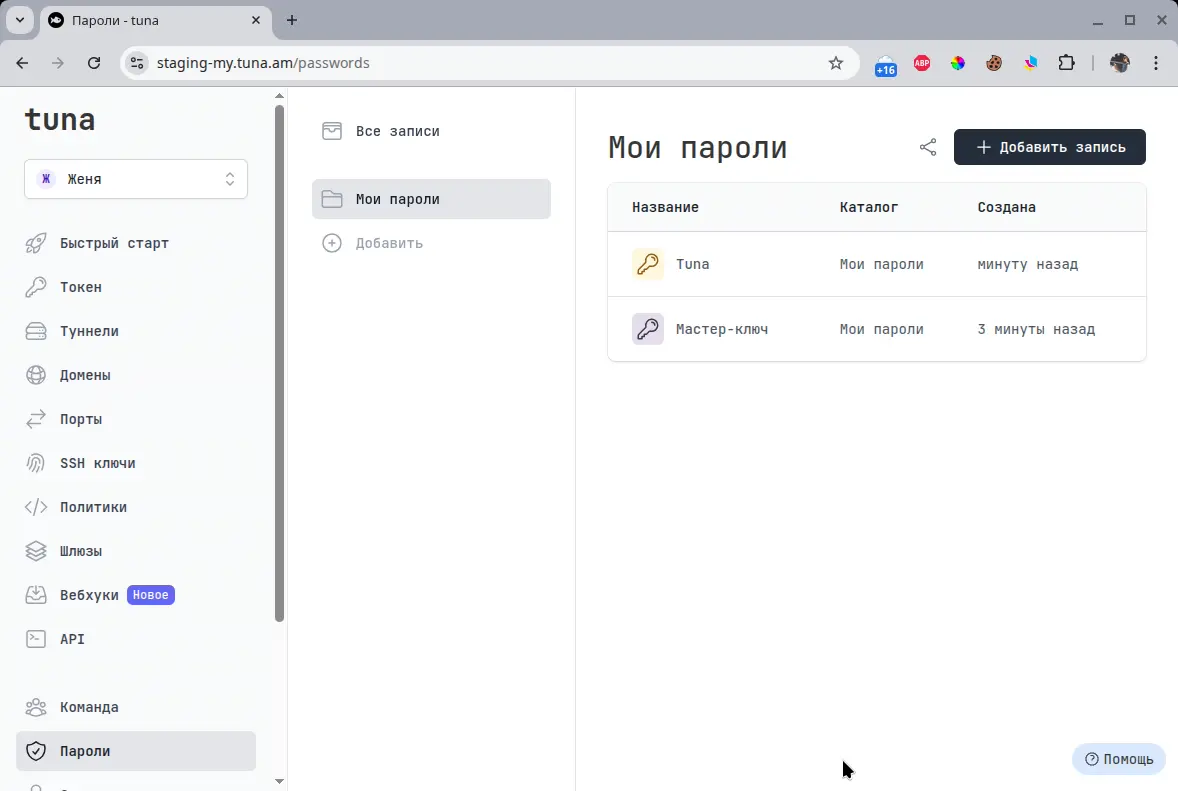
Task: Open Туннели in the sidebar
Action: pos(89,331)
